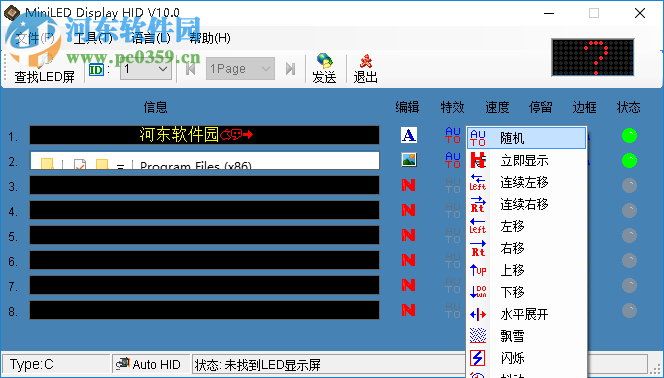Screen dimensions: 664x378
Task: Click the Send (发送) globe icon
Action: tap(324, 61)
